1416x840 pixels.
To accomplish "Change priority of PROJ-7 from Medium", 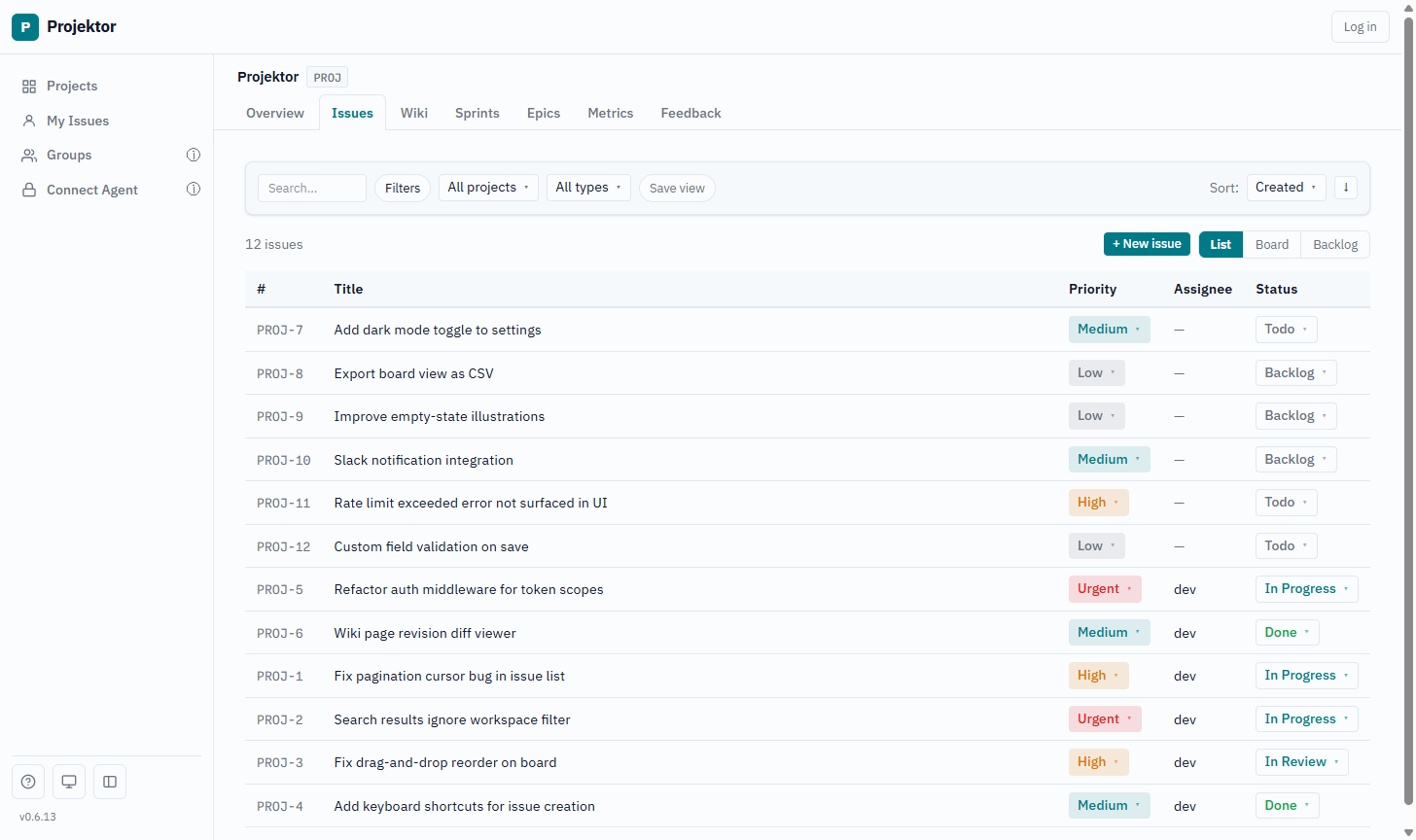I will click(x=1109, y=330).
